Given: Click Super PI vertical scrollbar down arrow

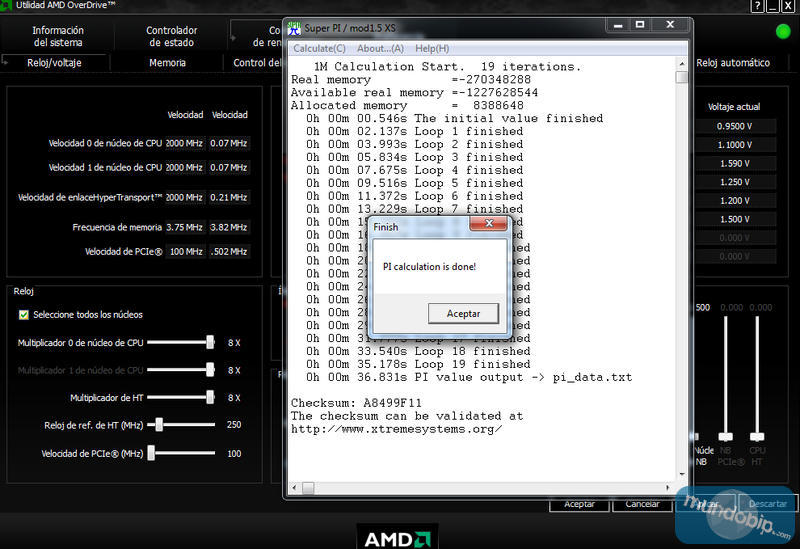Looking at the screenshot, I should click(682, 475).
